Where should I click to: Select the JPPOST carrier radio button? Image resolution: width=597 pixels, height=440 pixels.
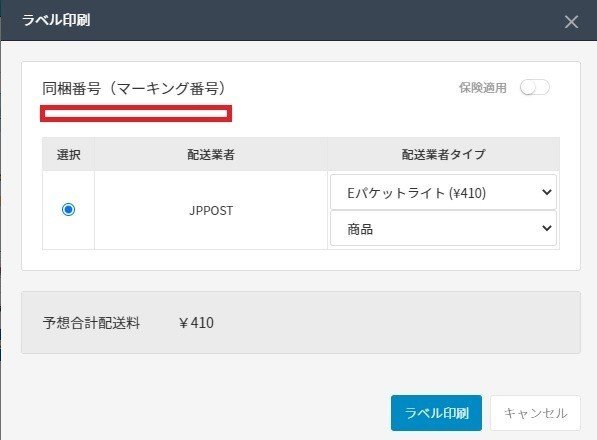click(x=69, y=210)
